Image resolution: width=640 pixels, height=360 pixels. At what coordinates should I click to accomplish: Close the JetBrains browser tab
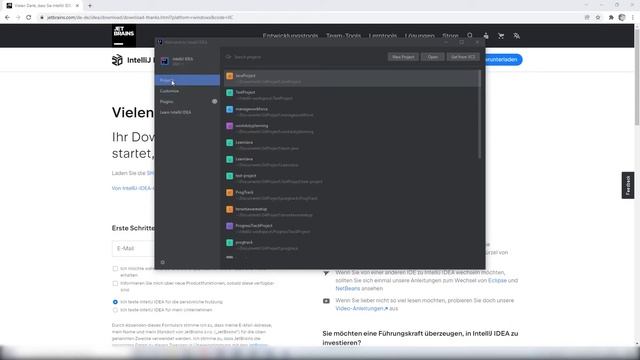tap(77, 6)
